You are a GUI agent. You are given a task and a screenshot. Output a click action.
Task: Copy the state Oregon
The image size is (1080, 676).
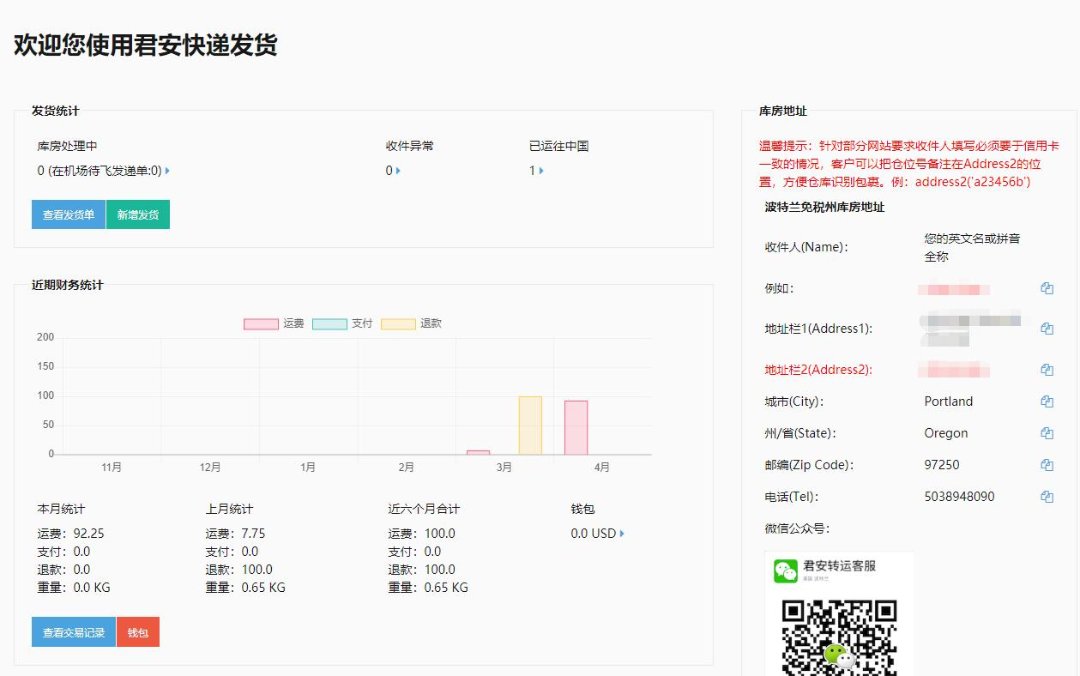[1046, 434]
